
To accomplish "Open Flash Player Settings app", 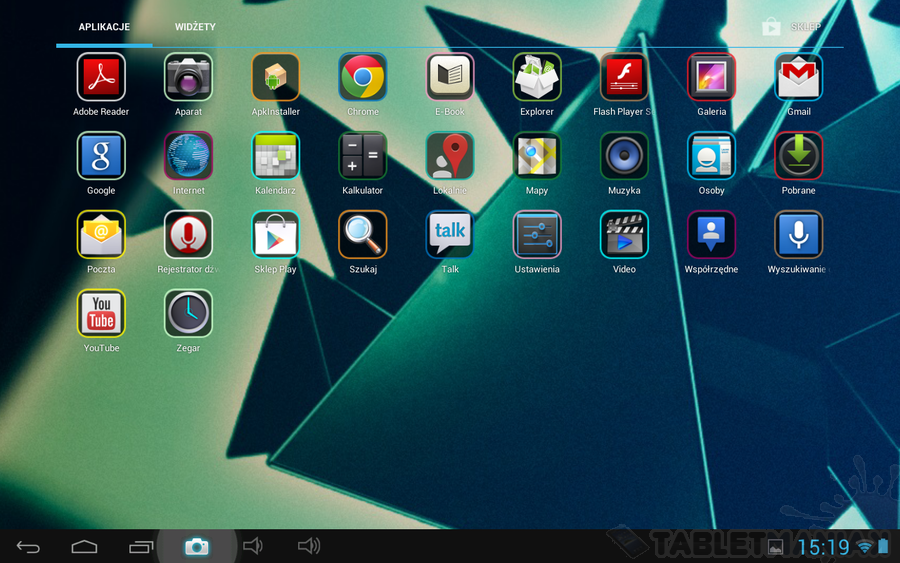I will [624, 77].
